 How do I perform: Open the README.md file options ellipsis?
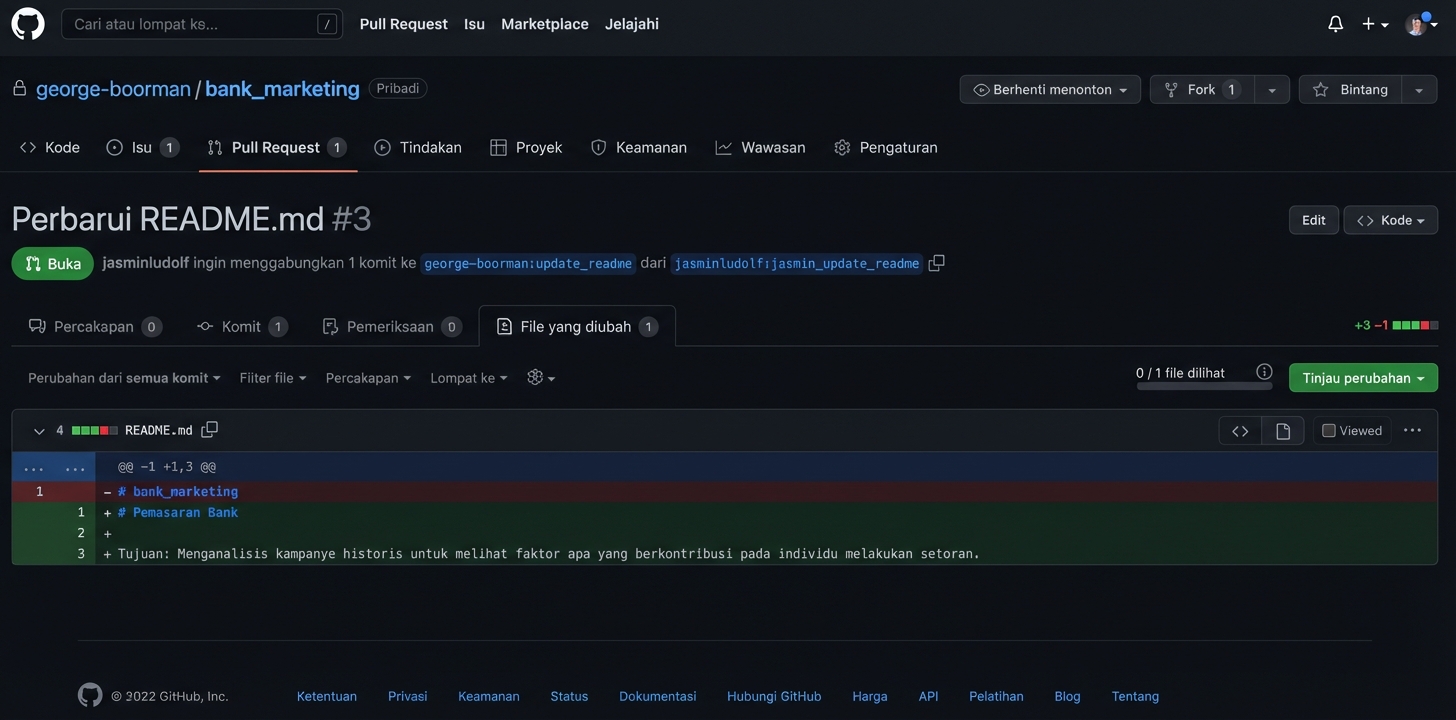1412,430
